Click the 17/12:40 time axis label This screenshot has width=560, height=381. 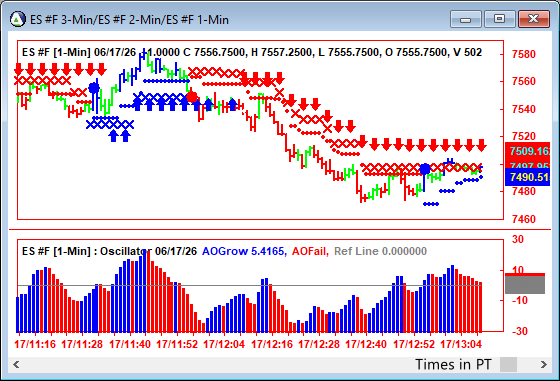coord(366,344)
